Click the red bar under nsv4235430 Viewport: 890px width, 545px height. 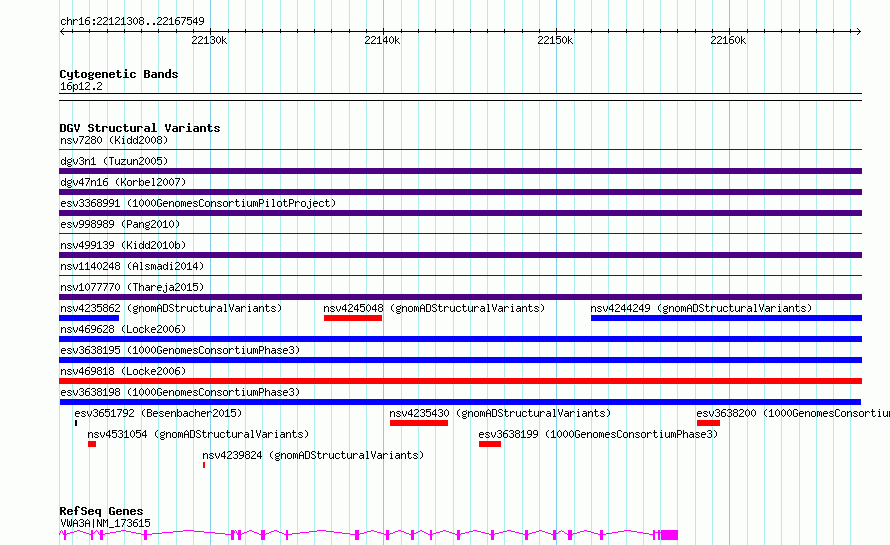coord(419,423)
